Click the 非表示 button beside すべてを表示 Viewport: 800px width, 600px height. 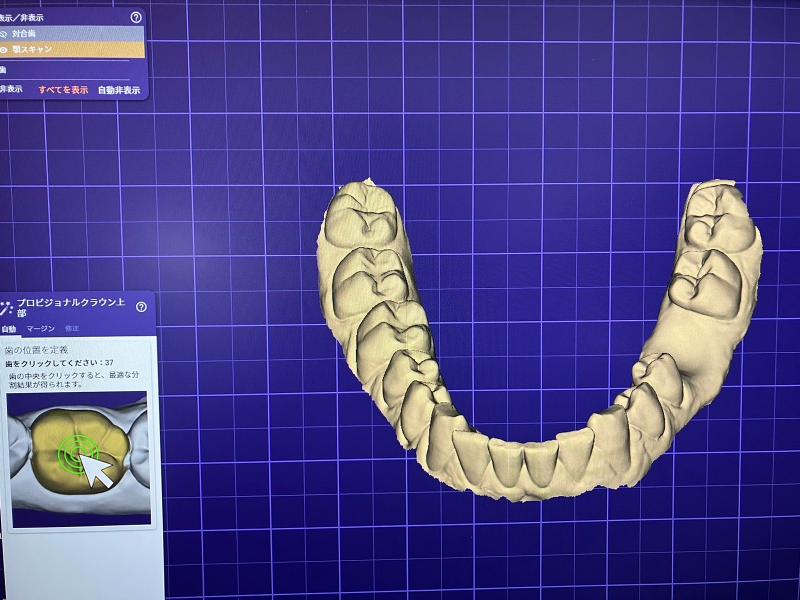point(11,89)
